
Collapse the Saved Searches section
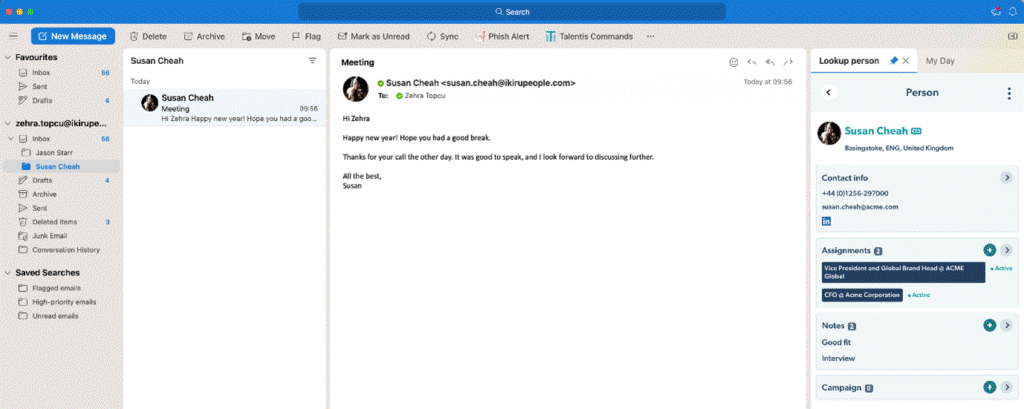[x=8, y=272]
